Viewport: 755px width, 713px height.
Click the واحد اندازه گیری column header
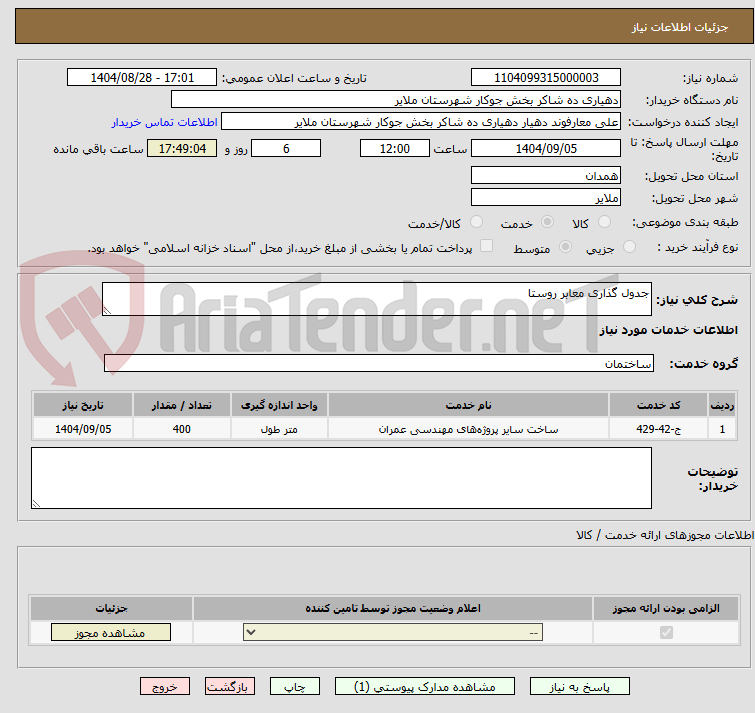(x=279, y=405)
